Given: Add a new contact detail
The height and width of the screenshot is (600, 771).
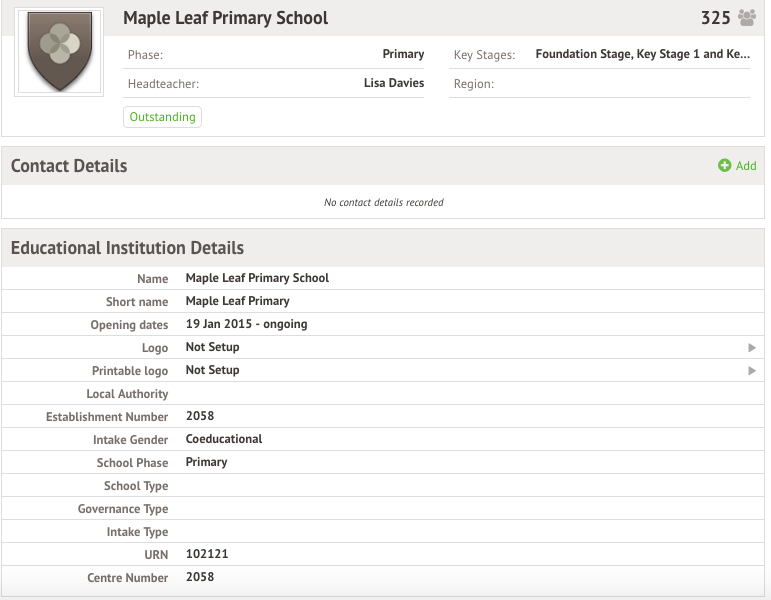Looking at the screenshot, I should point(737,165).
